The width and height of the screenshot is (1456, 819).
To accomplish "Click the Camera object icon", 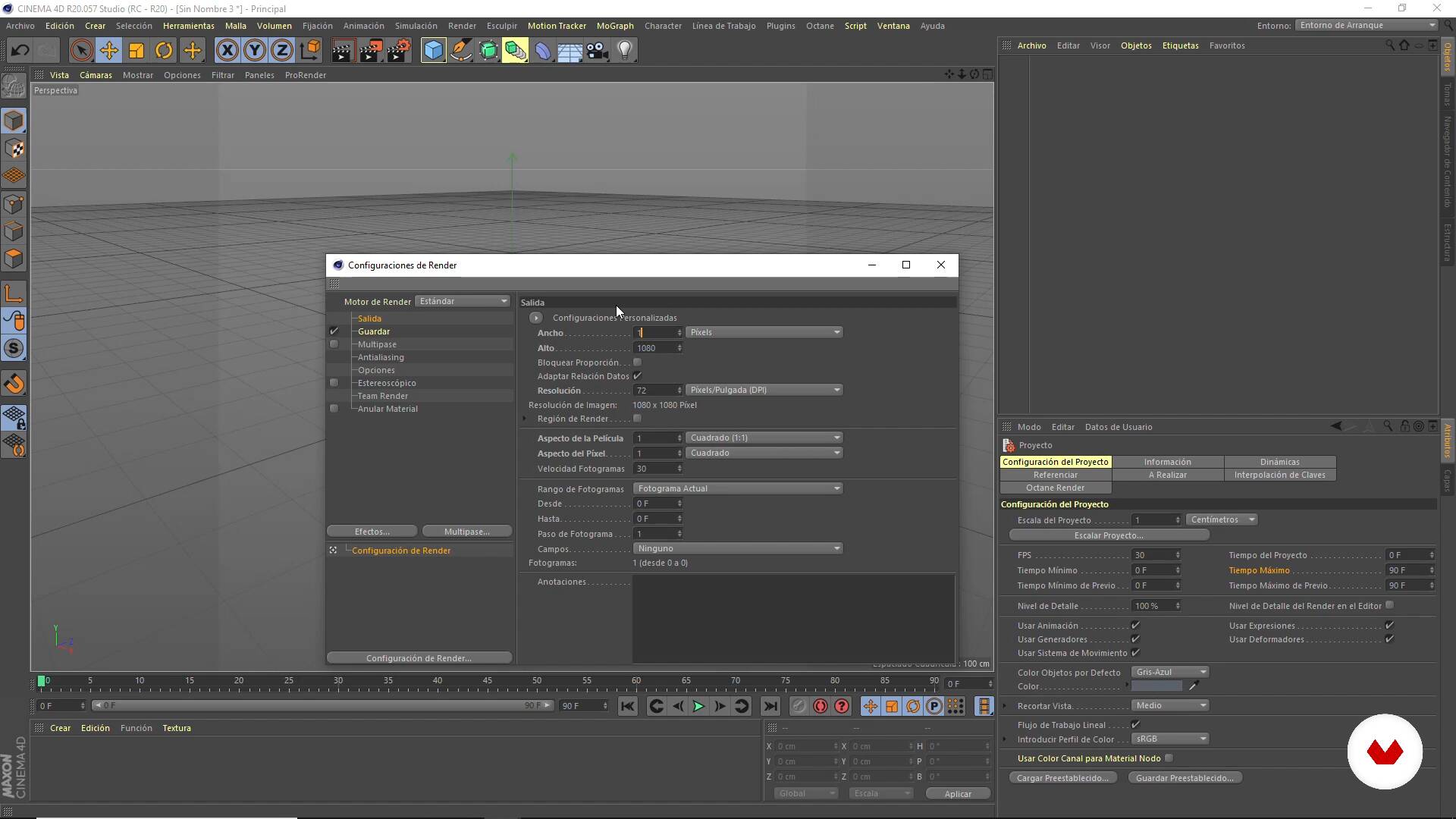I will tap(598, 51).
